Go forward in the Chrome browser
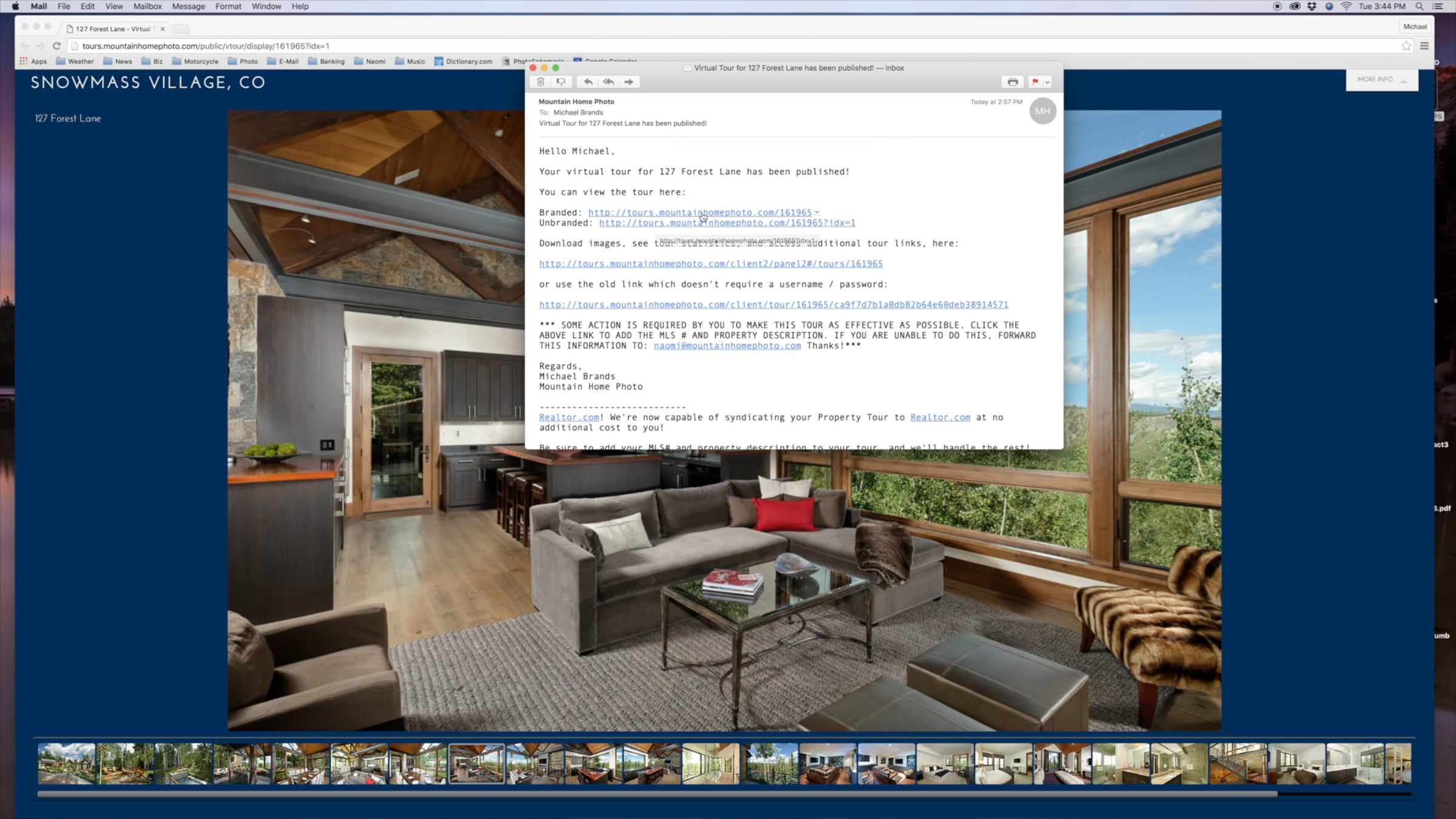Screen dimensions: 1456x819 pyautogui.click(x=41, y=46)
